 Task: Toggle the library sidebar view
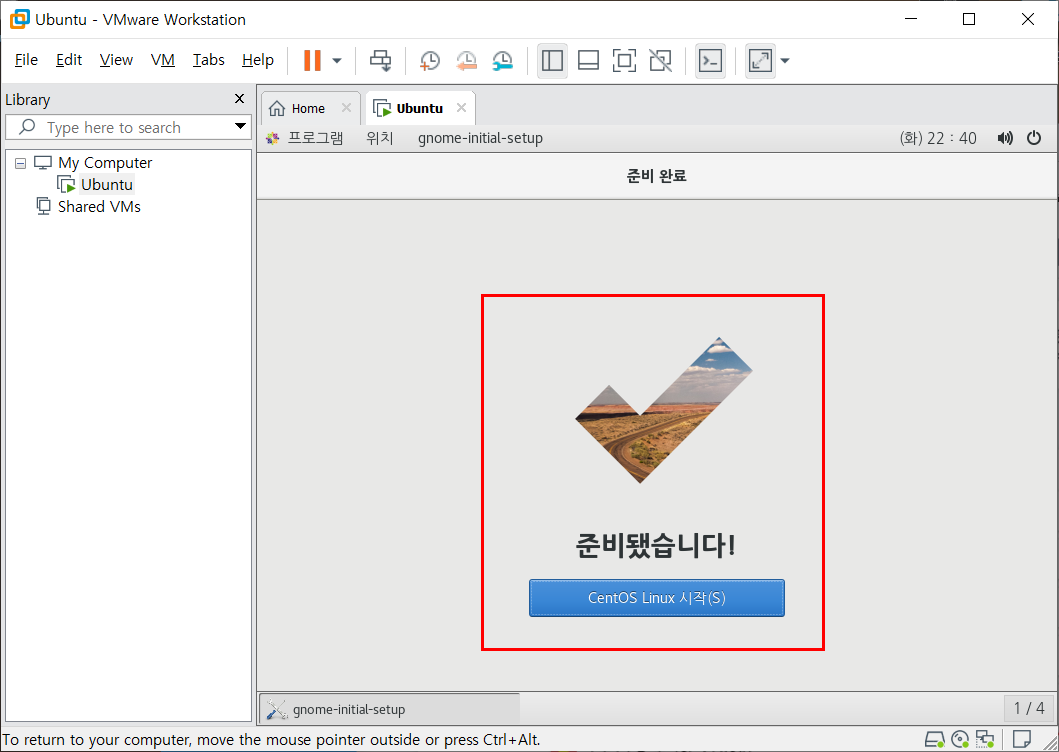552,60
